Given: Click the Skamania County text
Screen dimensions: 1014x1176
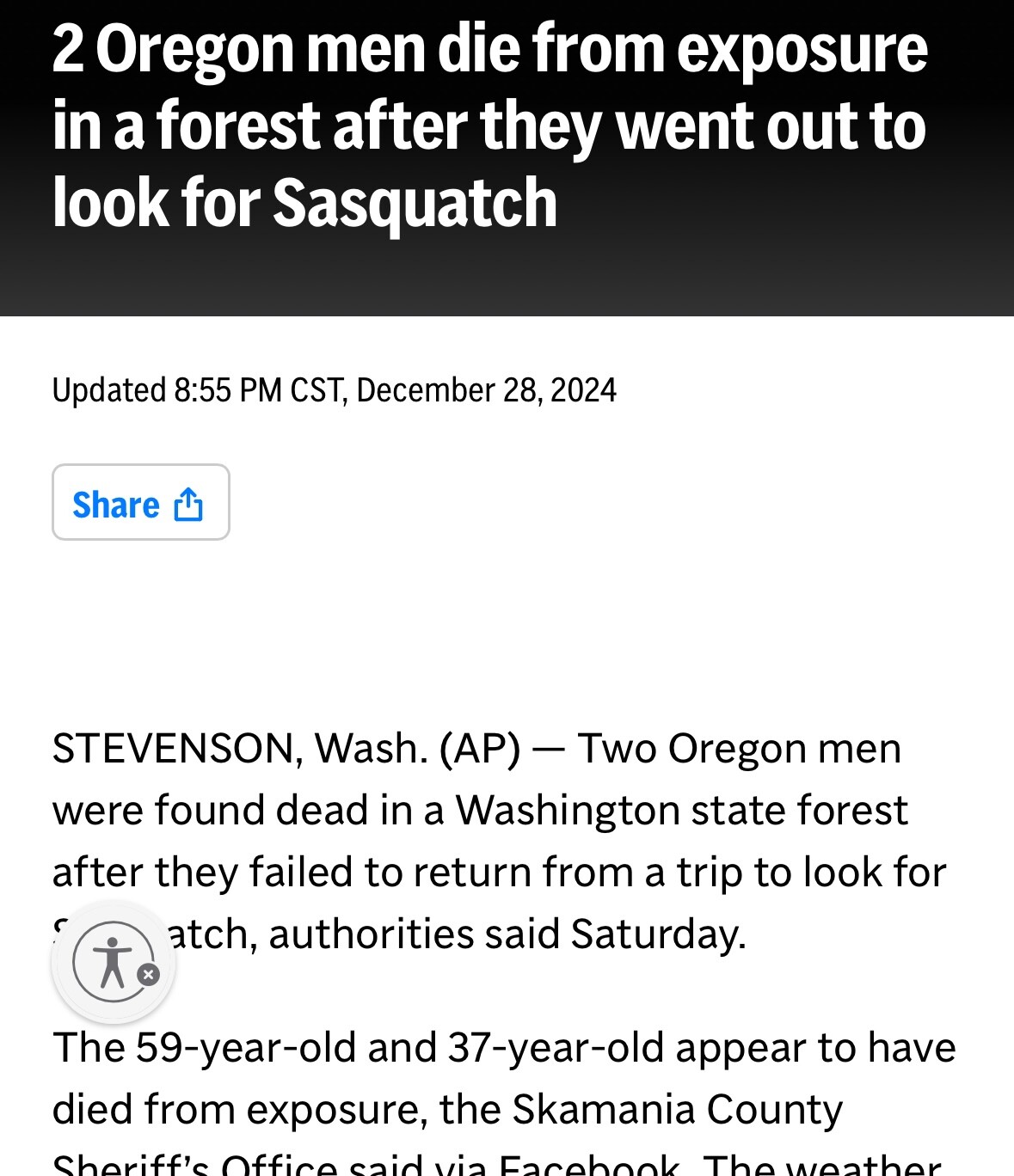Looking at the screenshot, I should tap(677, 1110).
